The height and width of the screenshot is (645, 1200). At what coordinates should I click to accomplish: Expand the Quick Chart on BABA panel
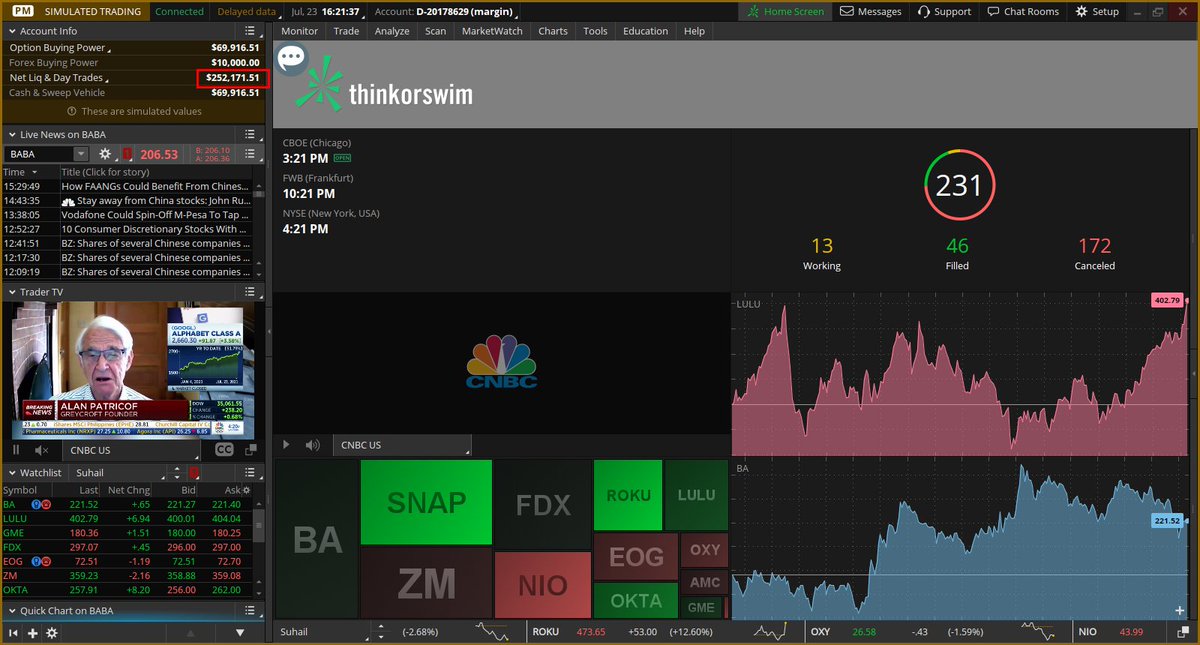tap(11, 610)
